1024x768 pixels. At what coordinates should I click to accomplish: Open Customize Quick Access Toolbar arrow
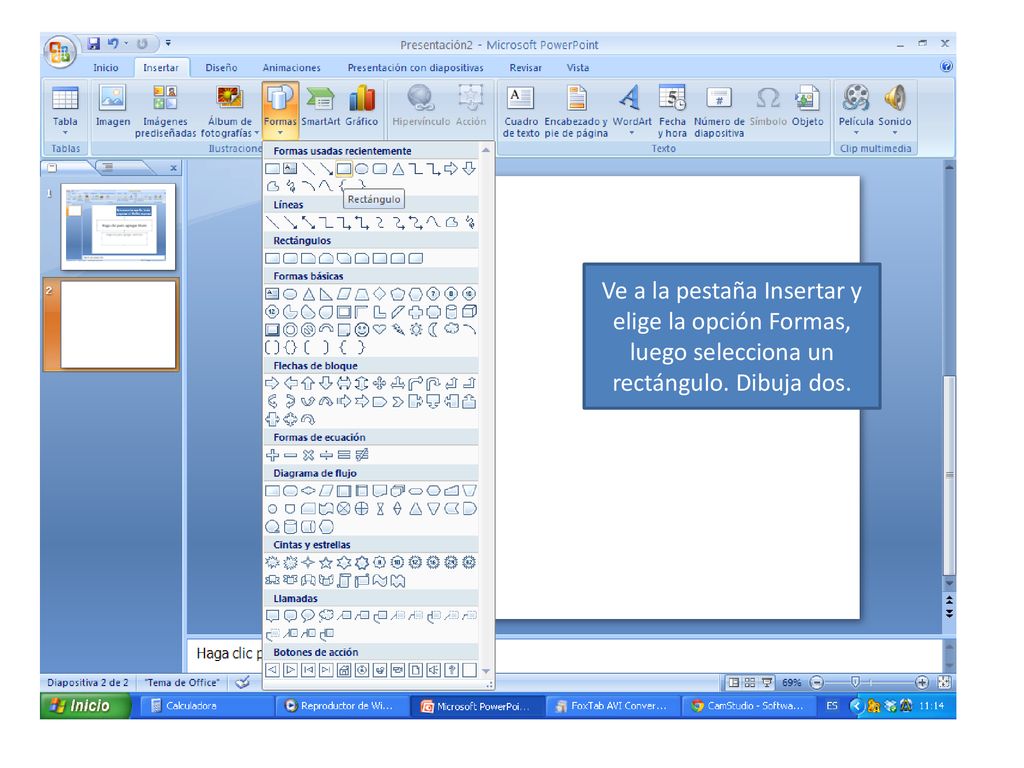click(x=168, y=43)
